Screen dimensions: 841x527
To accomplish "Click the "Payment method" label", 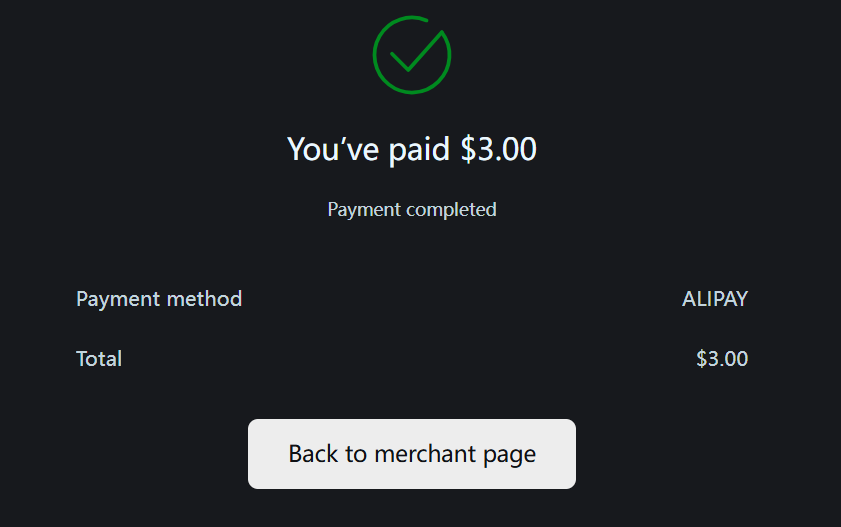I will [x=159, y=299].
